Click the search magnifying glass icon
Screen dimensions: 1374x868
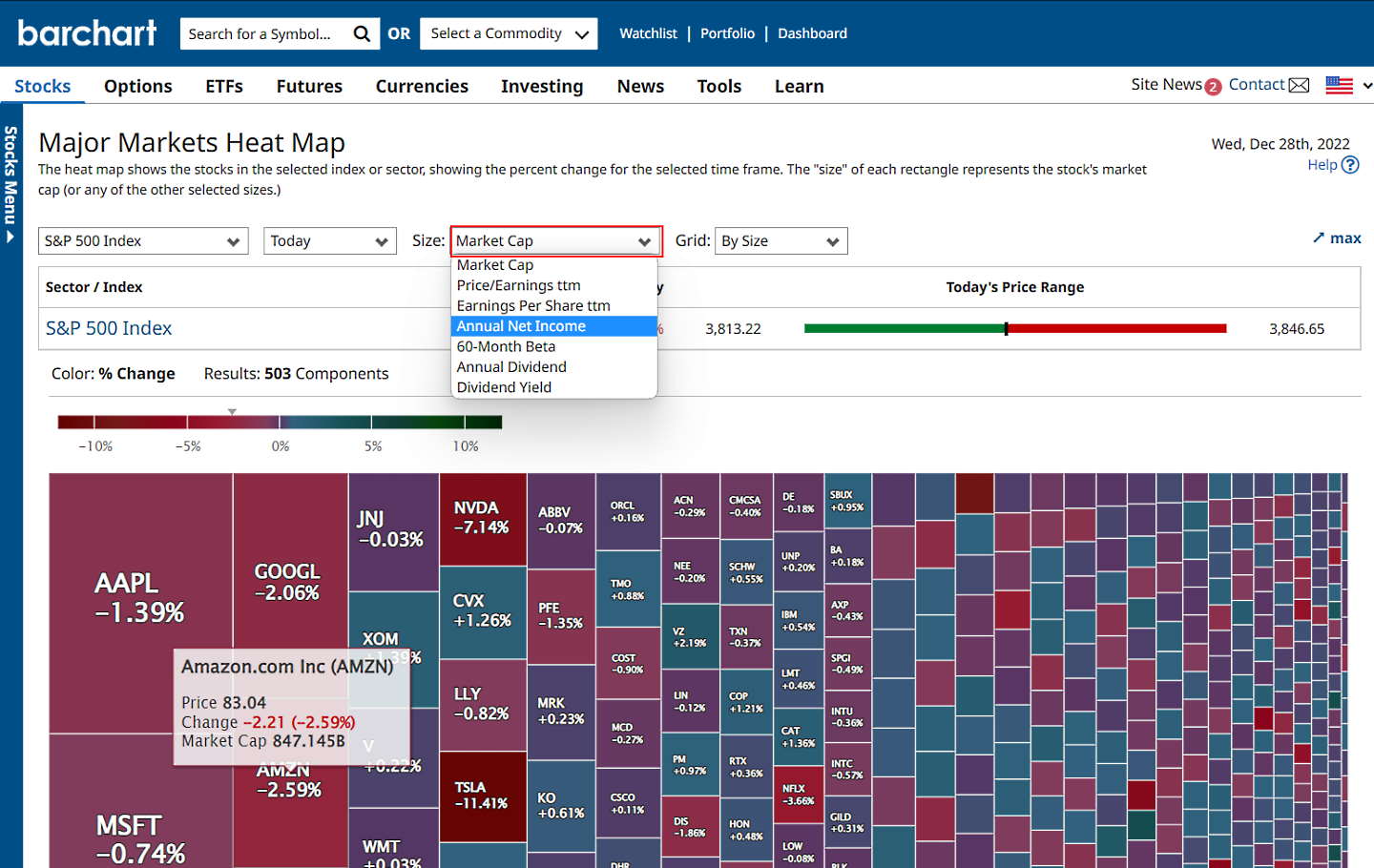(361, 32)
